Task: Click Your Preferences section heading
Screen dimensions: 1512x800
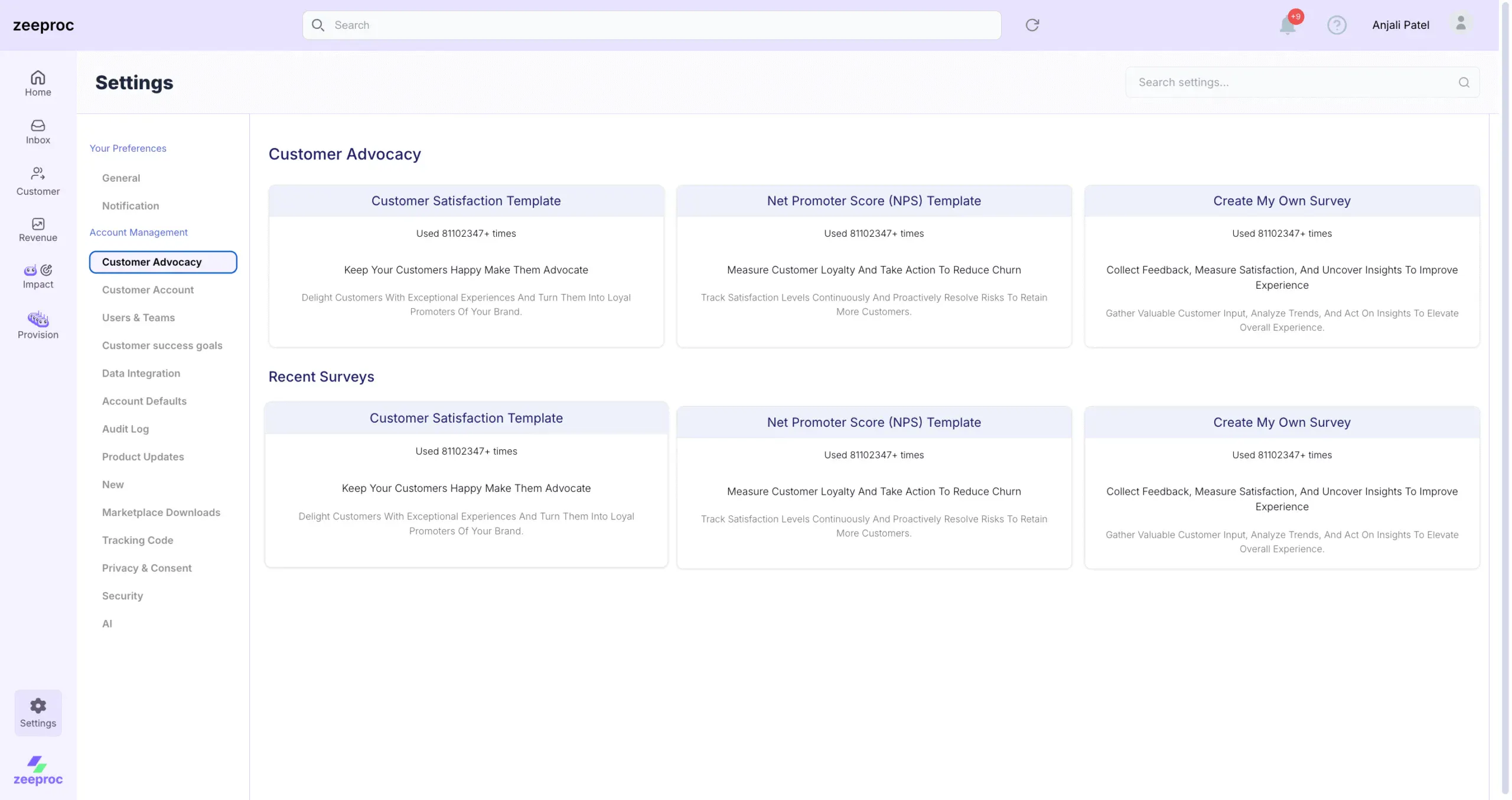Action: coord(128,148)
